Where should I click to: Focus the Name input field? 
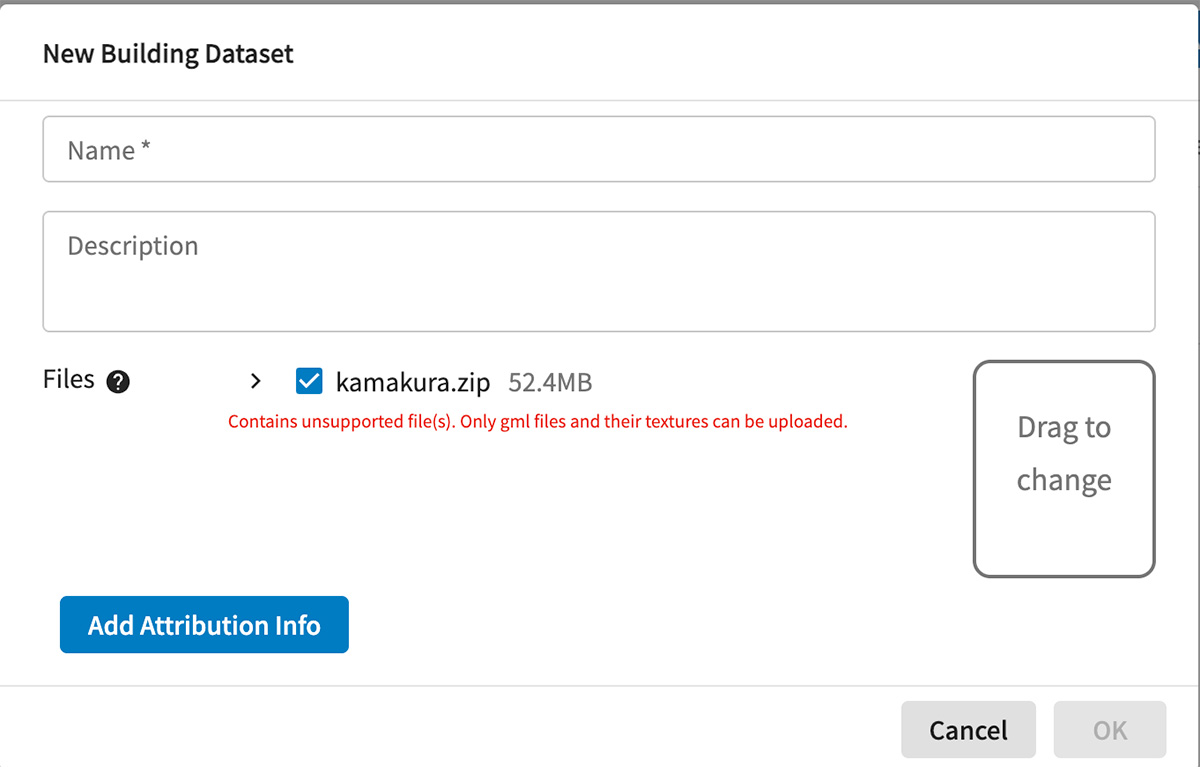pos(598,150)
